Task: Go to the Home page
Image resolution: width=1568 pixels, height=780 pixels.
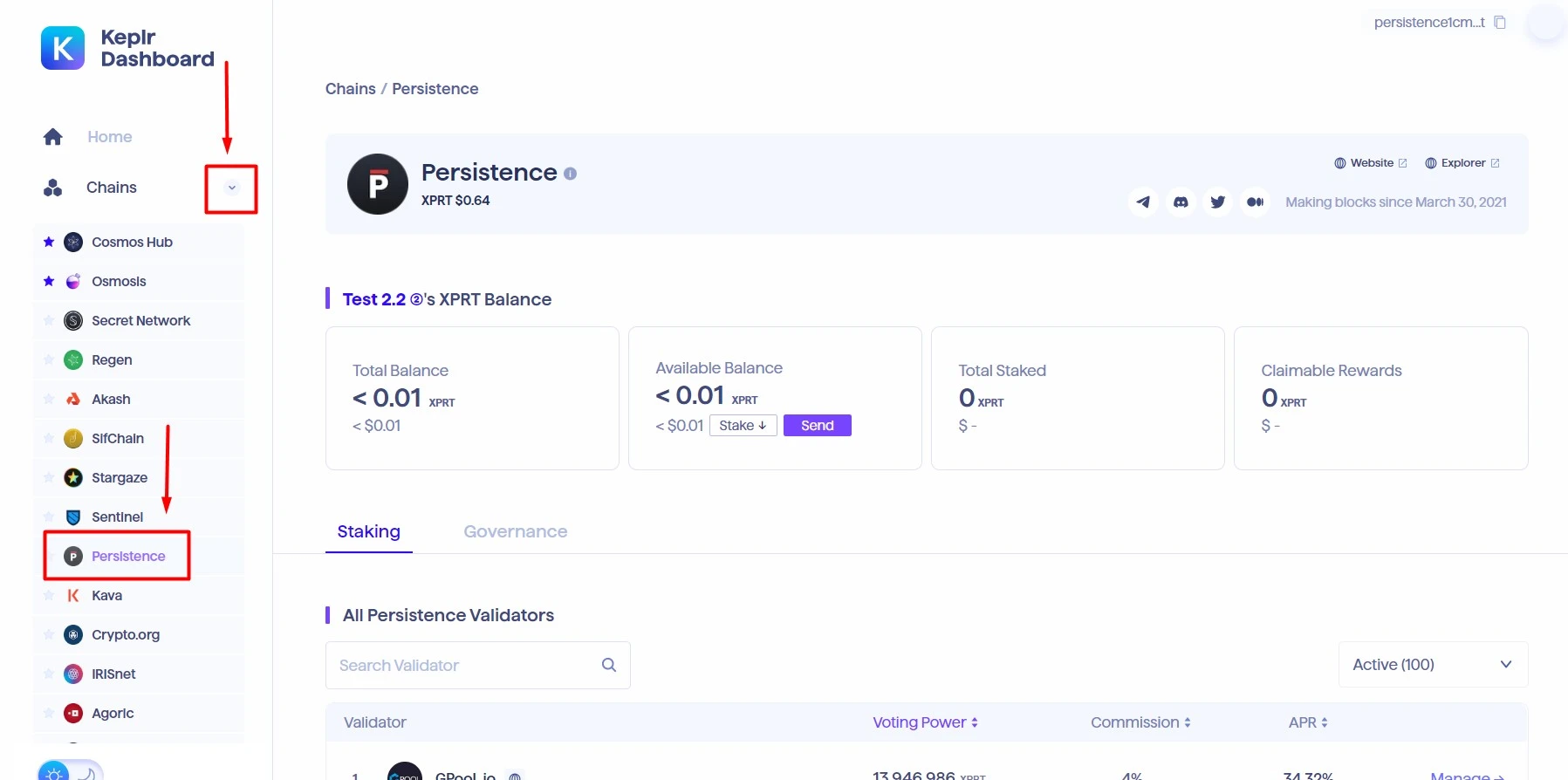Action: [109, 137]
